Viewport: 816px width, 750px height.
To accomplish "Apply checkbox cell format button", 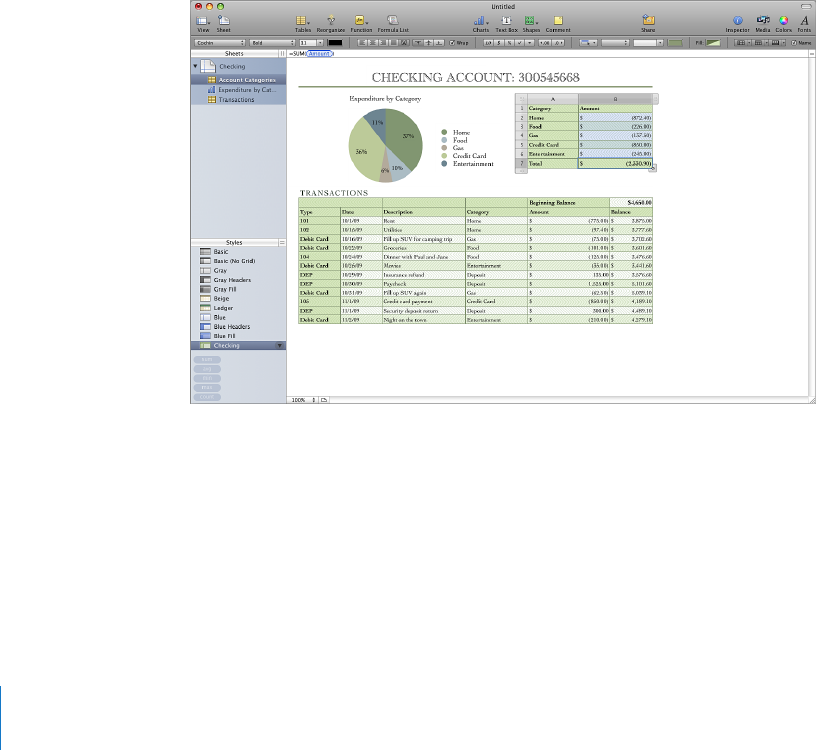I will 520,43.
